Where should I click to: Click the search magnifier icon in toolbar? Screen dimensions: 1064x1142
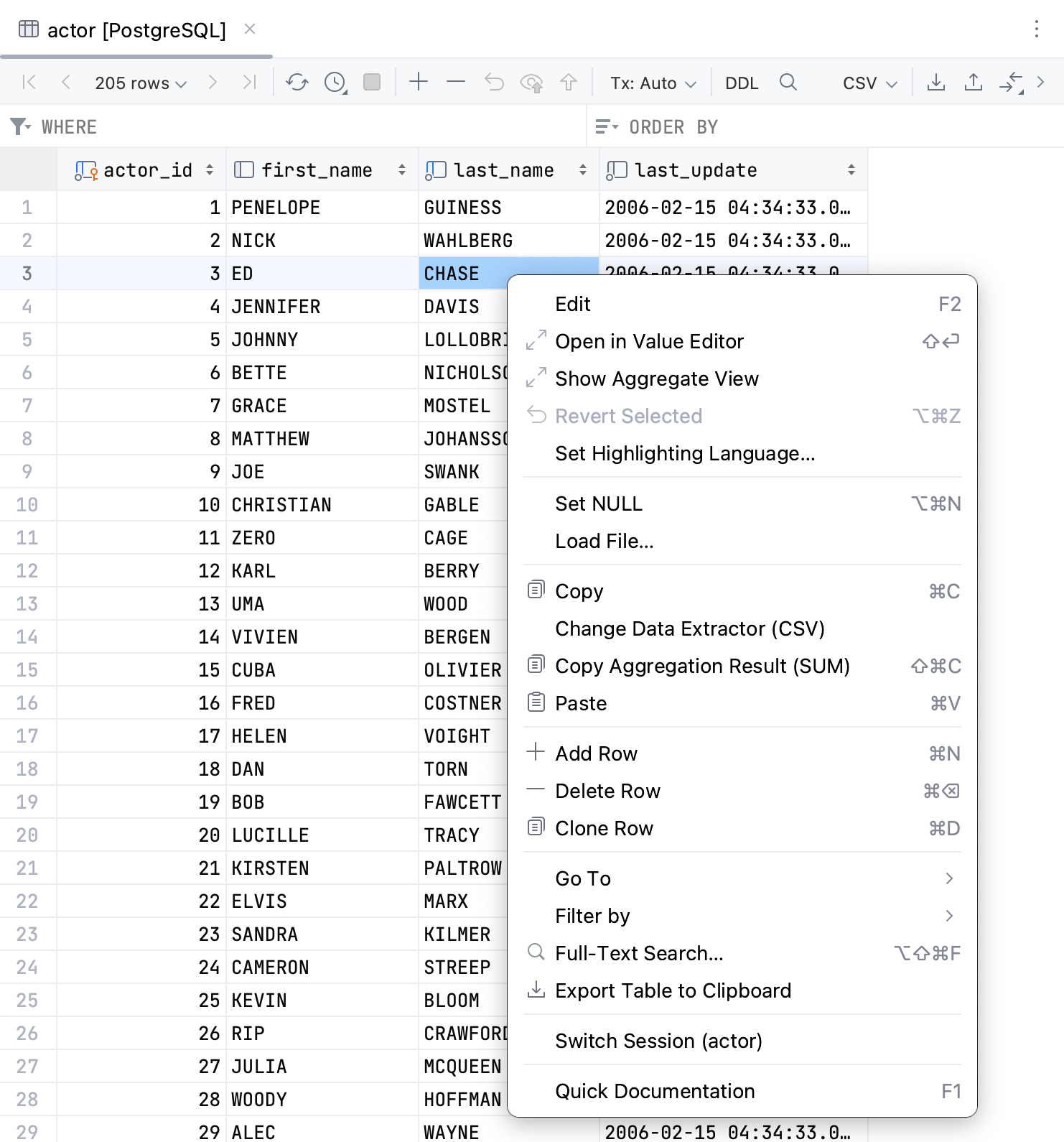788,83
